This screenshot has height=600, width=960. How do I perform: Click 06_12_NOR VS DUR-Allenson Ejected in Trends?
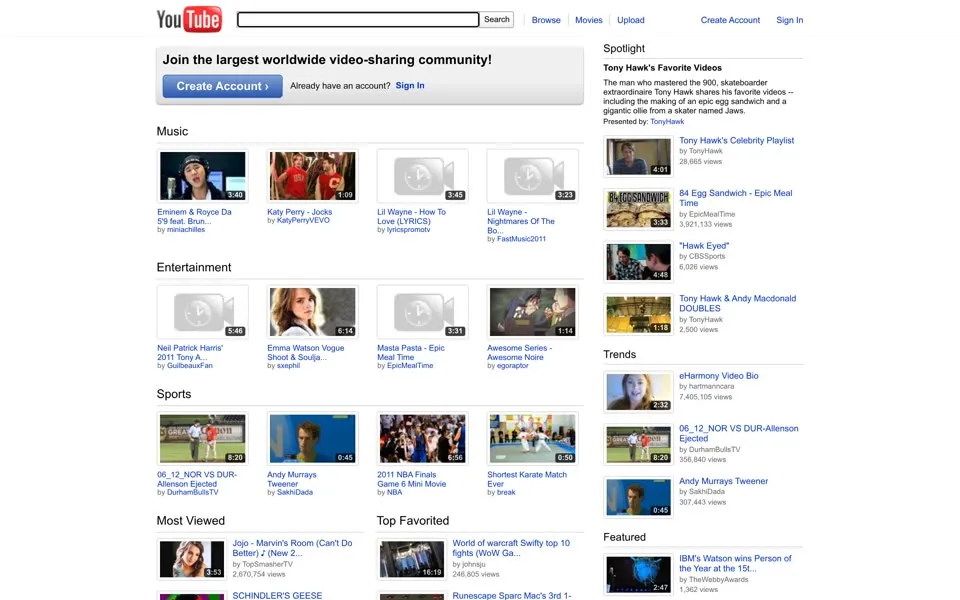click(x=738, y=433)
